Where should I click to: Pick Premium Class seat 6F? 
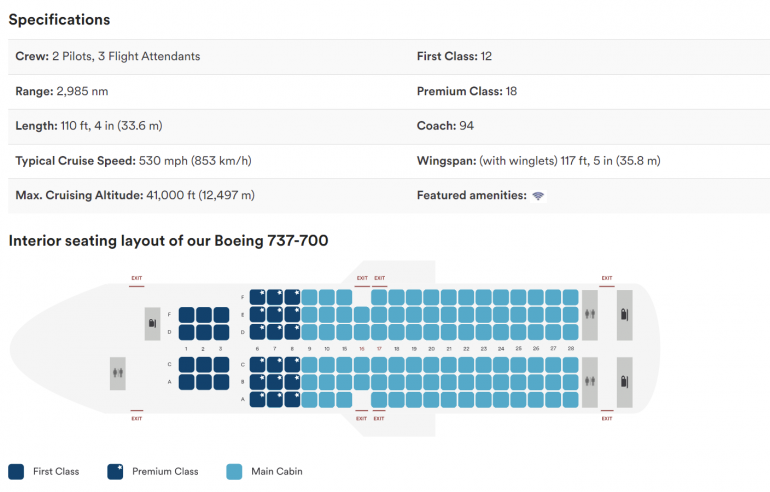[x=258, y=297]
